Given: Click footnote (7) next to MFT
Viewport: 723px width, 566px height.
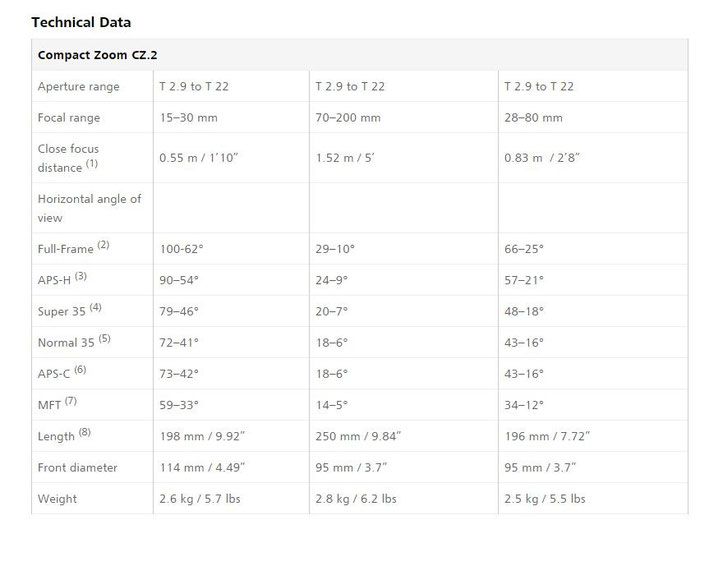Looking at the screenshot, I should 71,401.
